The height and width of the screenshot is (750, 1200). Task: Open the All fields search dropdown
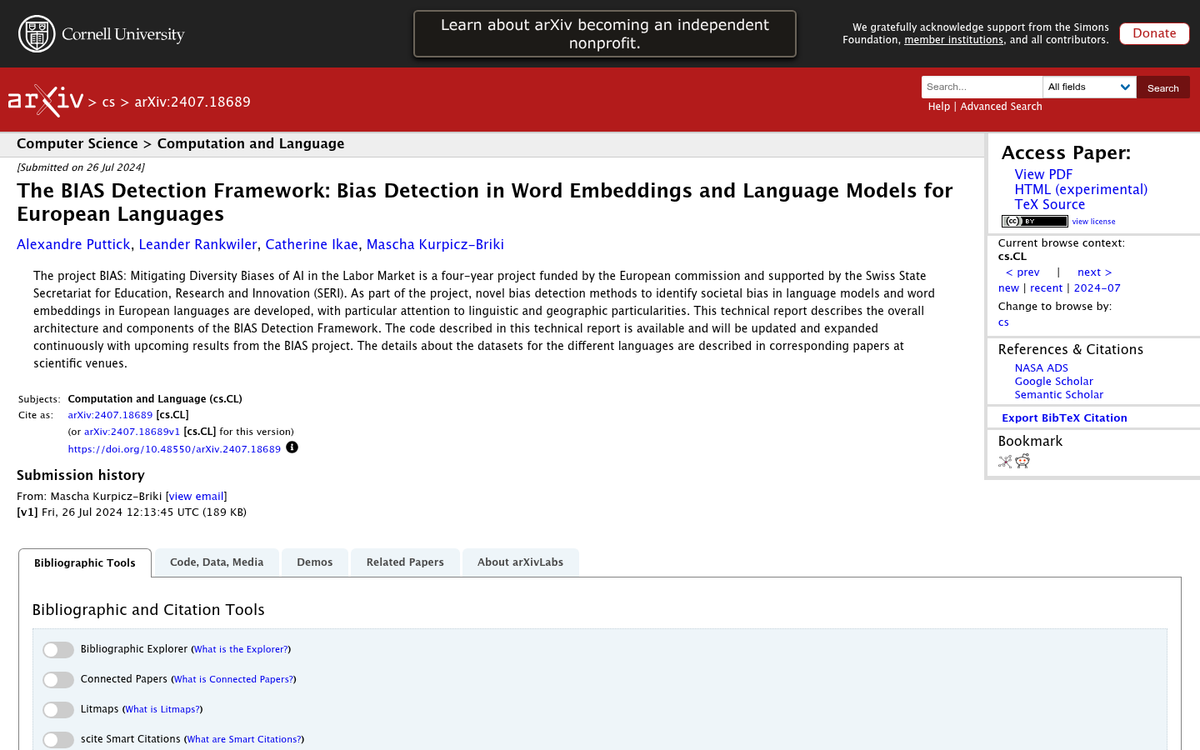(1089, 87)
